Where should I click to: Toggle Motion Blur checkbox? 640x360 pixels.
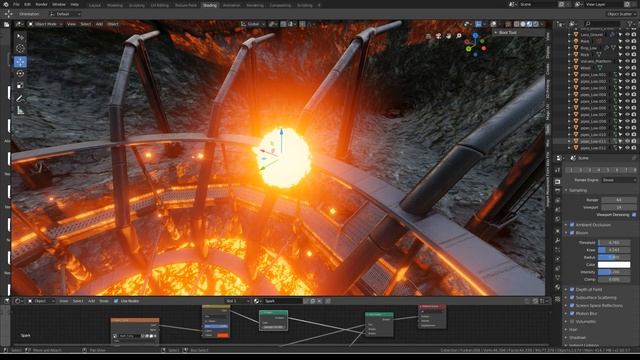point(572,313)
